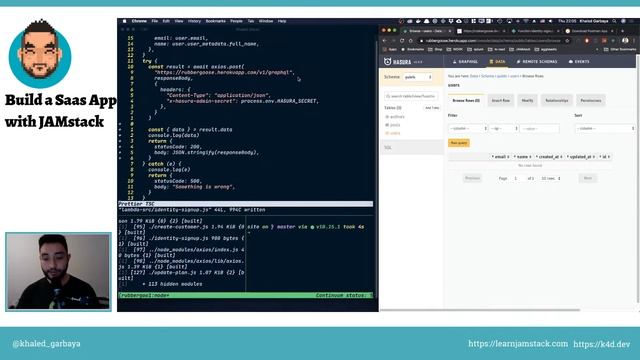Open Chrome three-dot menu
The height and width of the screenshot is (360, 640).
pyautogui.click(x=634, y=40)
